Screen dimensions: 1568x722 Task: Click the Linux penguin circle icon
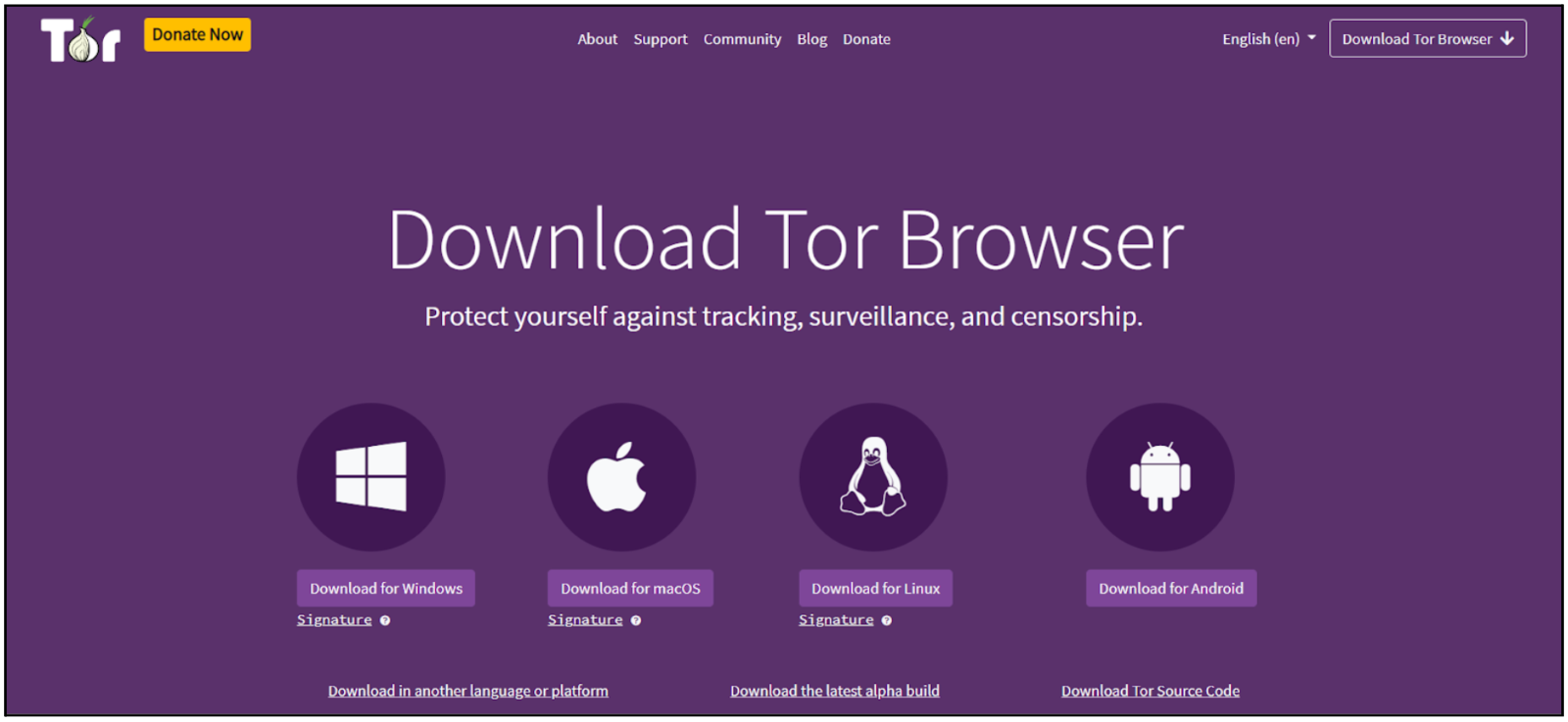(873, 477)
